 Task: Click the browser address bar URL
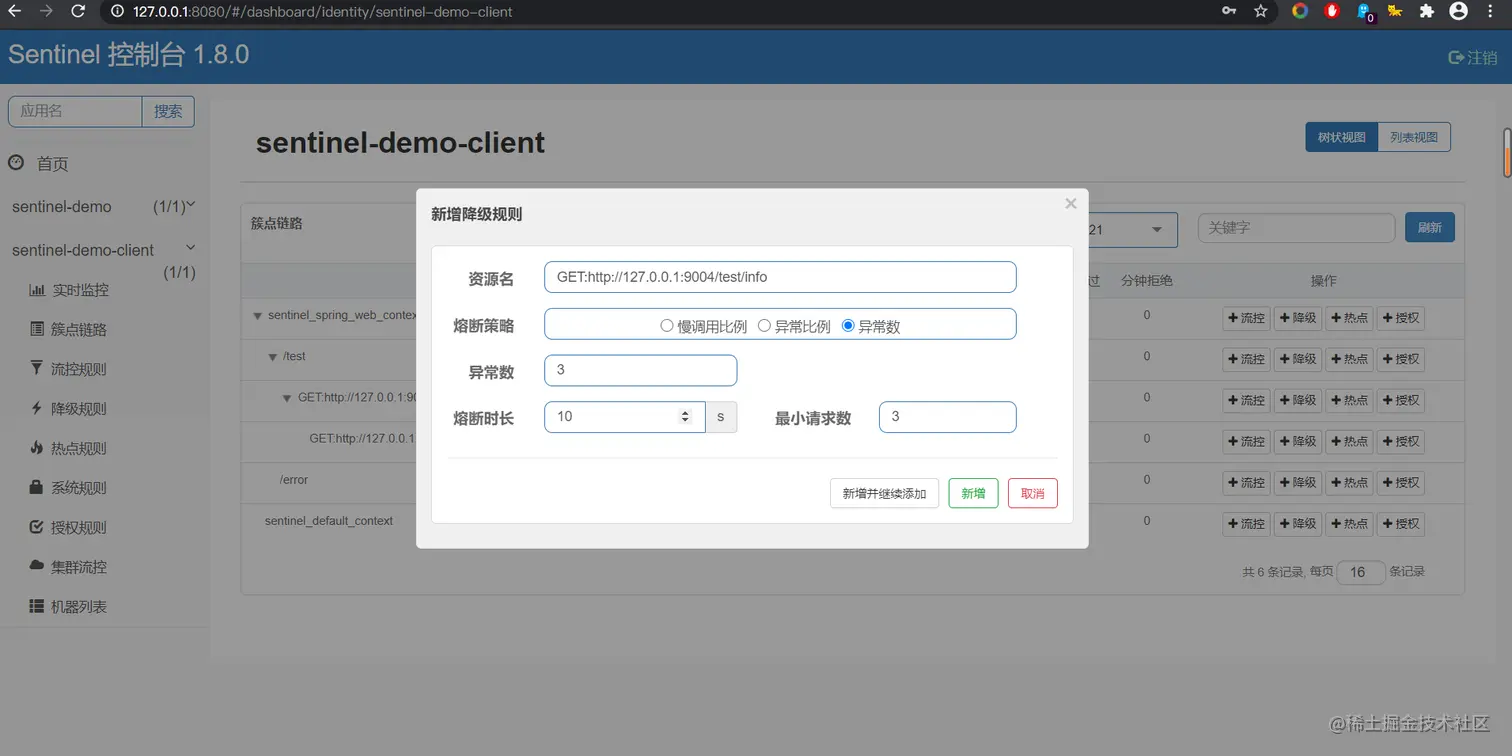pyautogui.click(x=322, y=12)
